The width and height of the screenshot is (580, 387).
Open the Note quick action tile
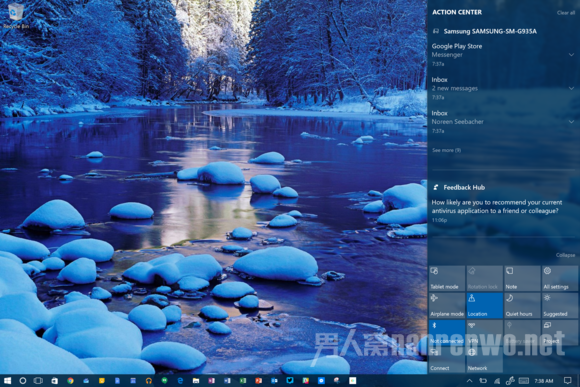point(522,278)
